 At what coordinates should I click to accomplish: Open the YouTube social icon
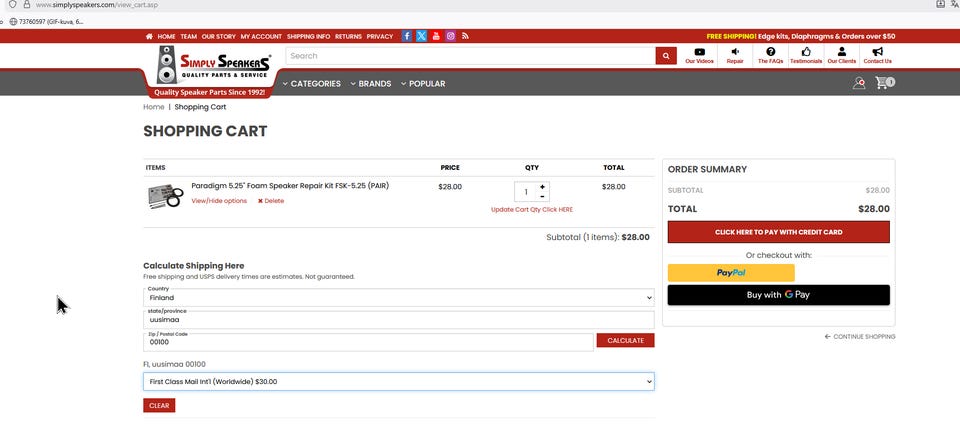(x=436, y=36)
